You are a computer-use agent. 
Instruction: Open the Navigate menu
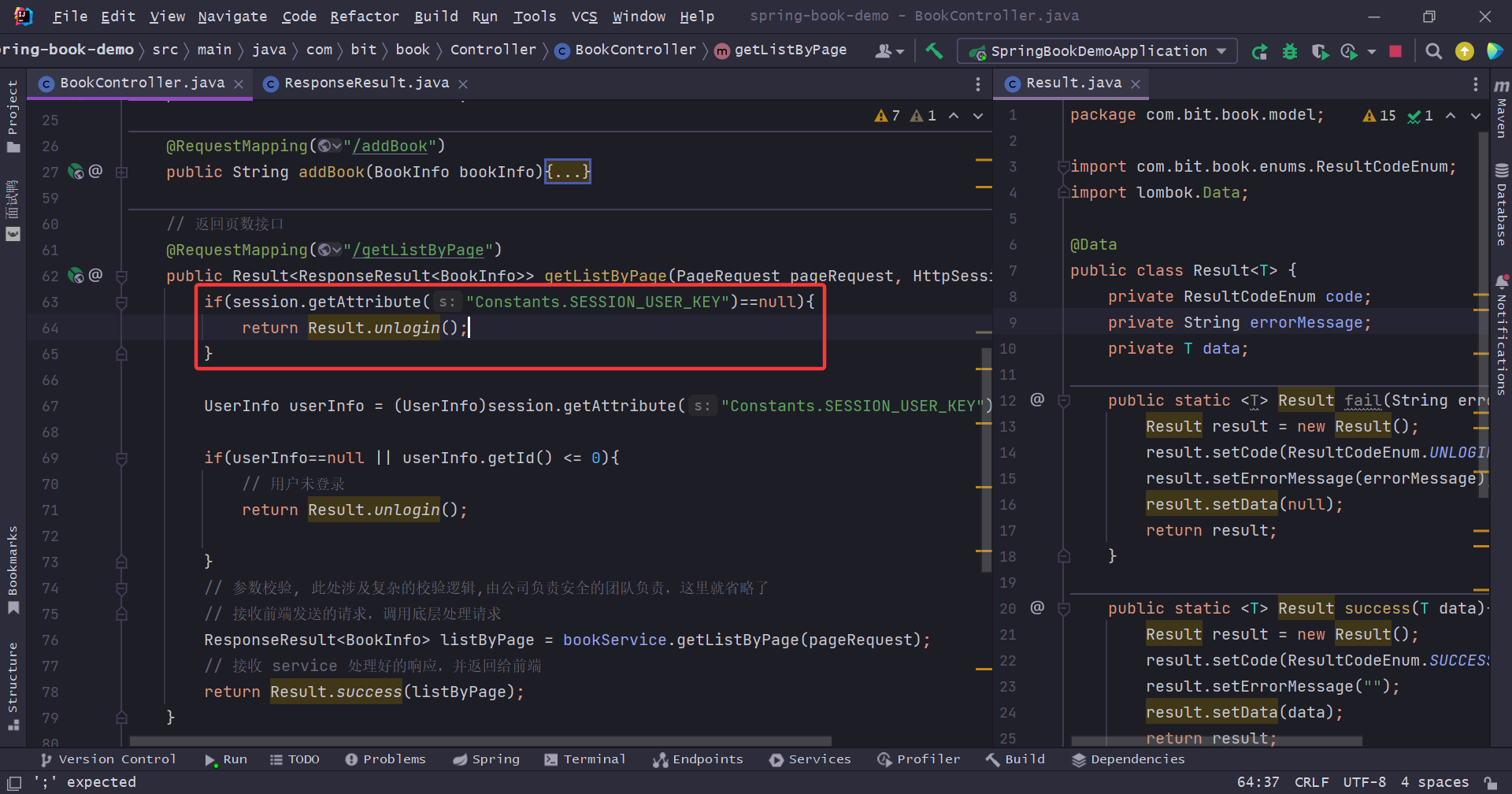click(232, 16)
